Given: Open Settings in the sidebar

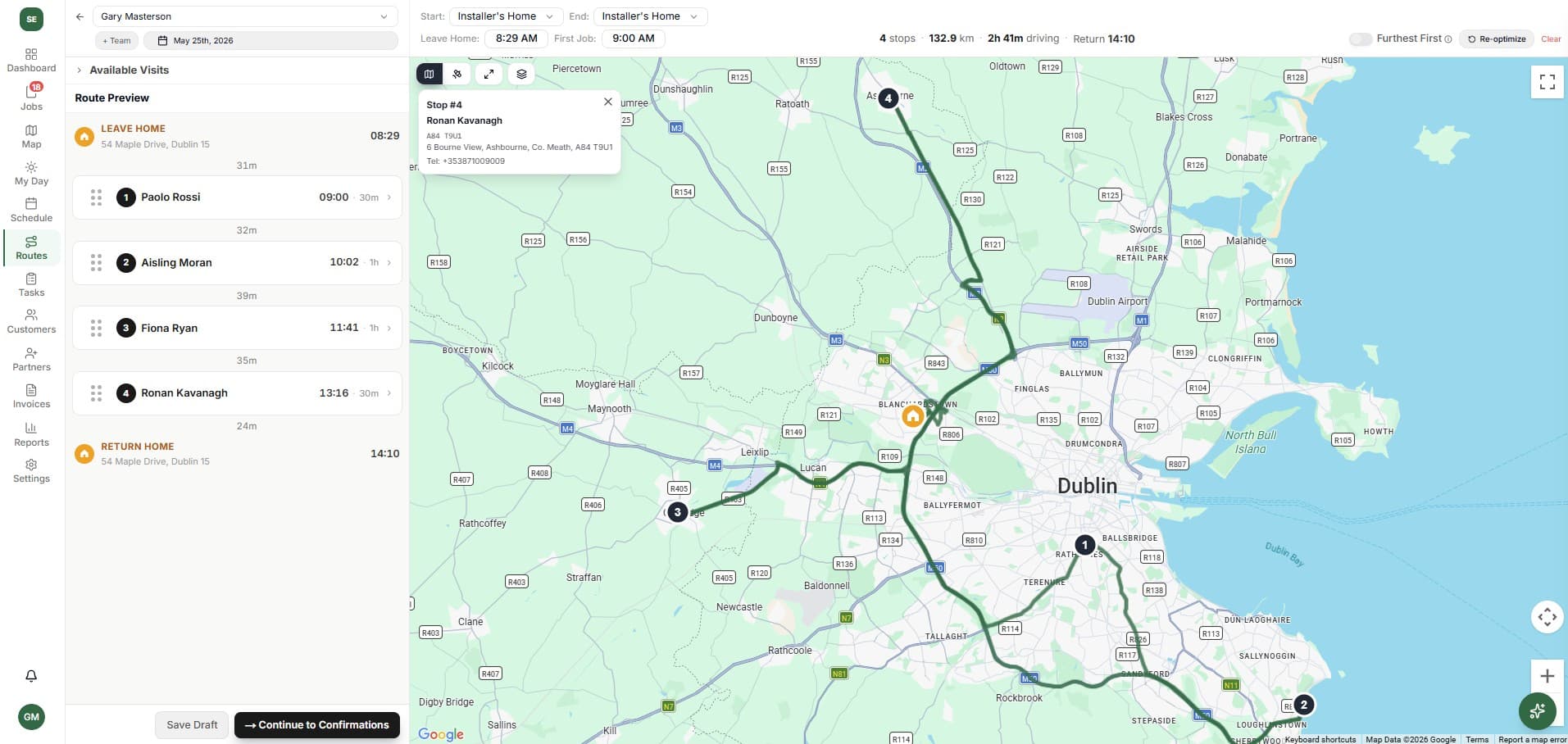Looking at the screenshot, I should [x=31, y=470].
